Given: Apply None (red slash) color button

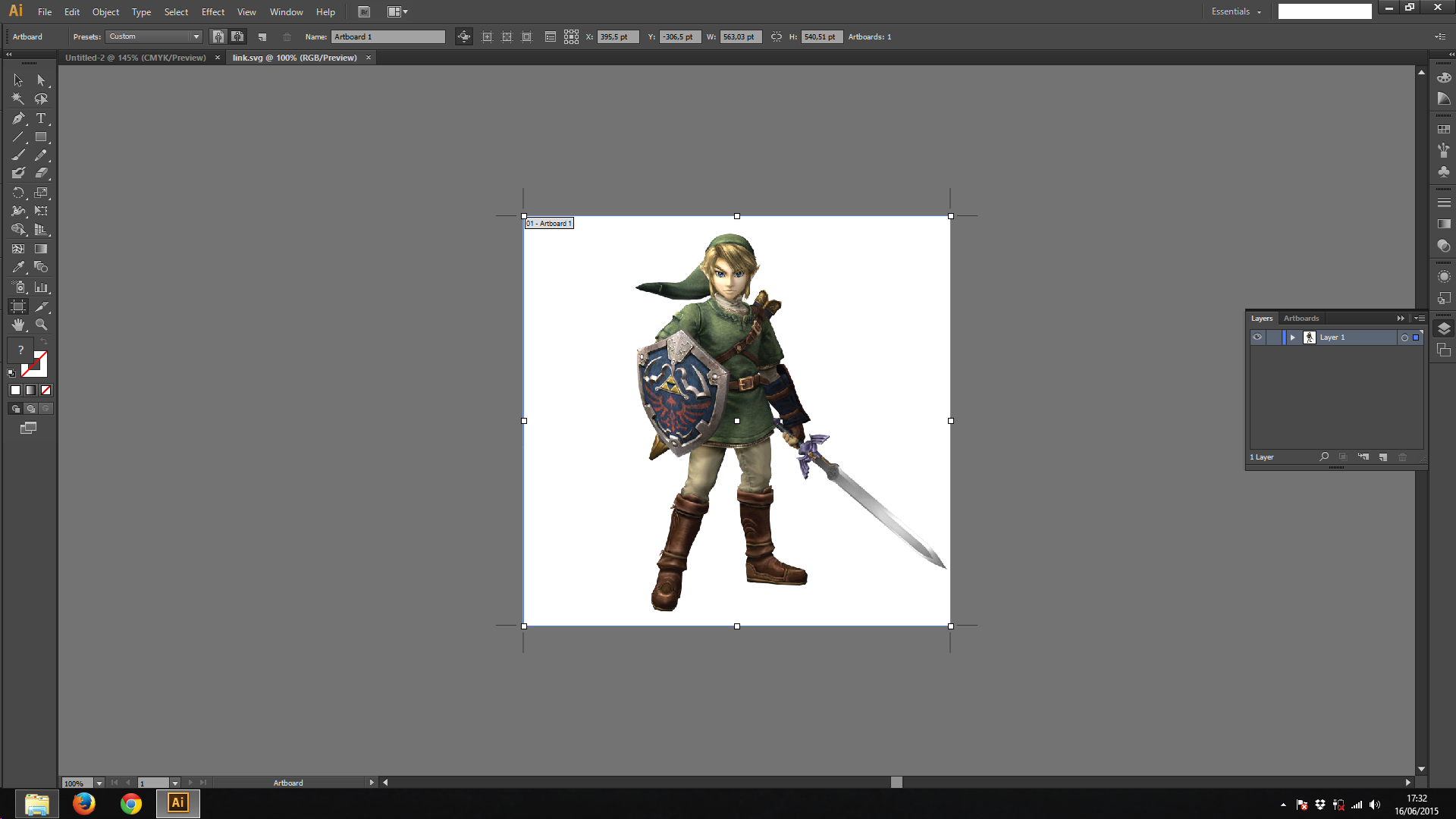Looking at the screenshot, I should pyautogui.click(x=45, y=391).
